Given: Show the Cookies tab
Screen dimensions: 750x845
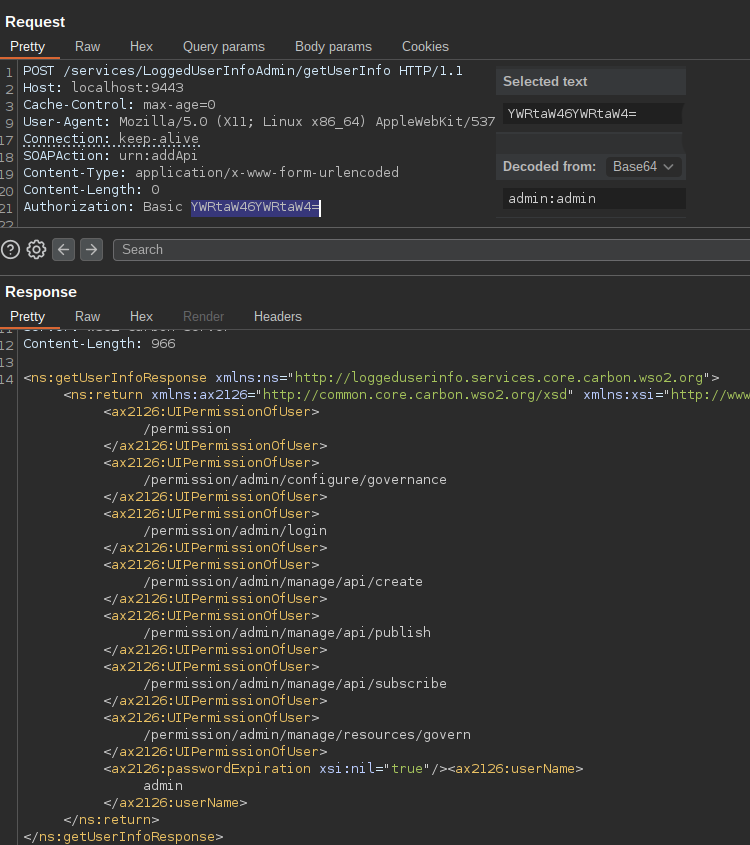Looking at the screenshot, I should pyautogui.click(x=425, y=47).
